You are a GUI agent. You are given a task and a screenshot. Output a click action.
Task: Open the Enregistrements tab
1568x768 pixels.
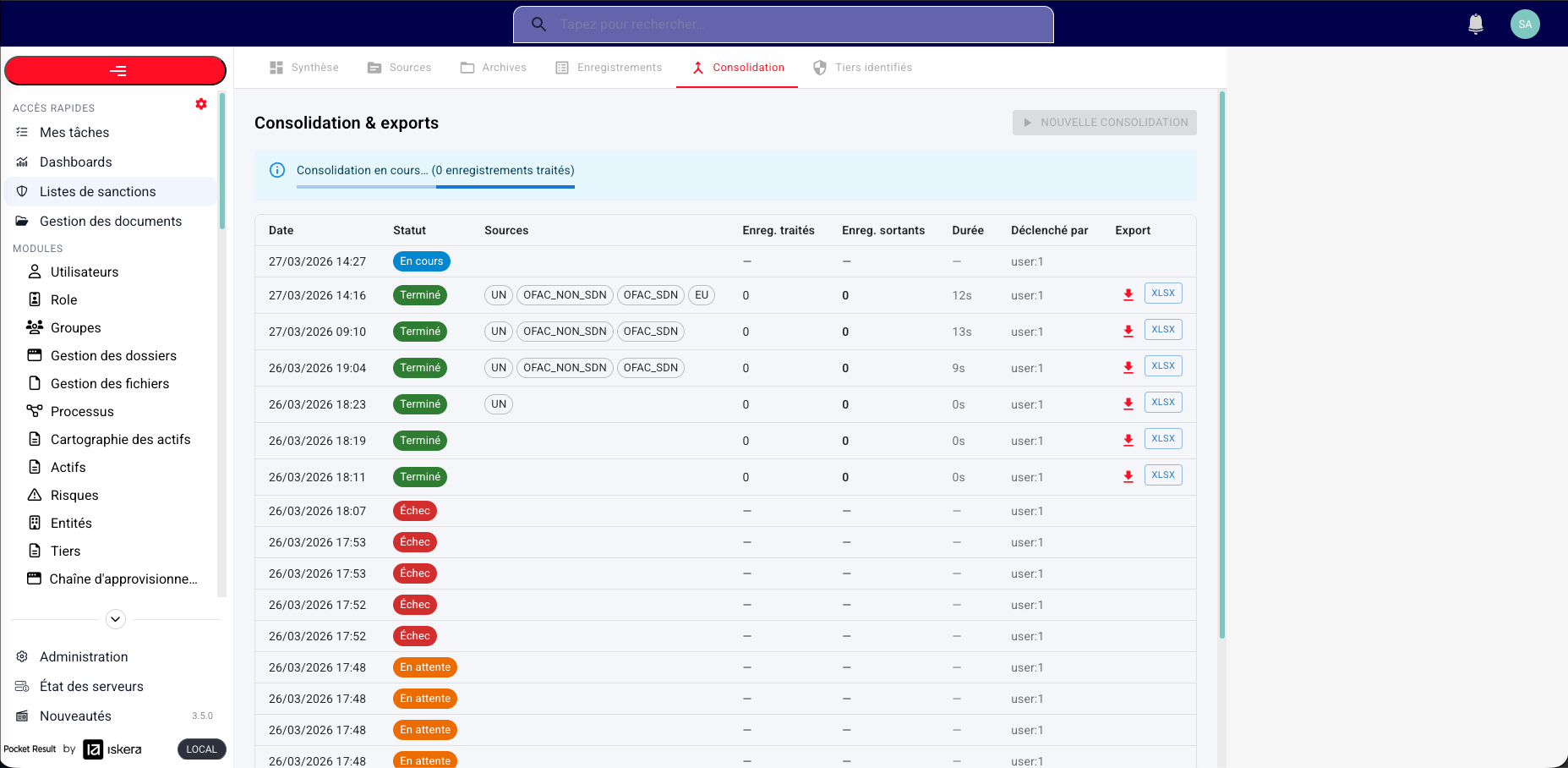609,68
